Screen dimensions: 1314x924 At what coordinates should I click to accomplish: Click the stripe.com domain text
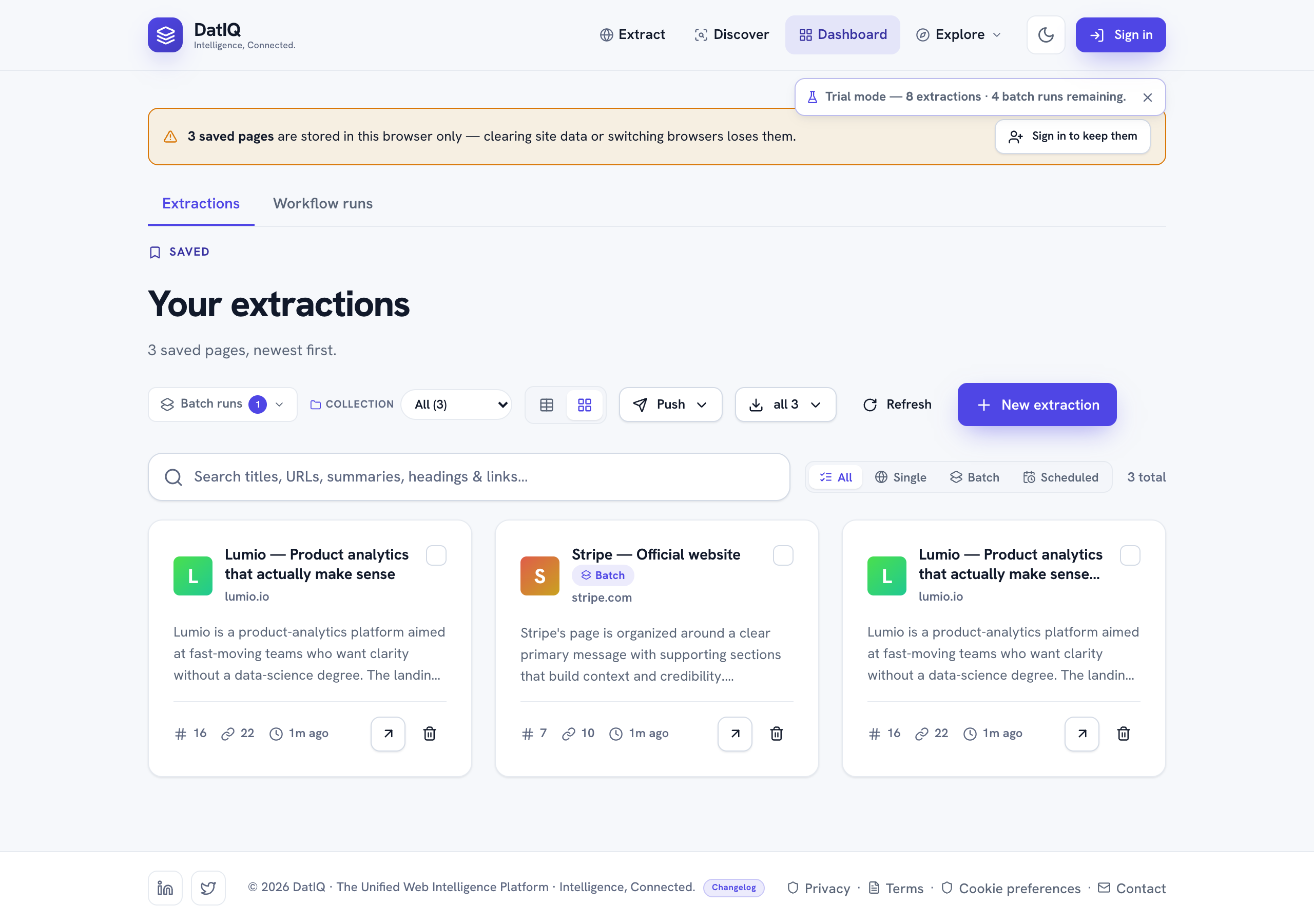(602, 597)
